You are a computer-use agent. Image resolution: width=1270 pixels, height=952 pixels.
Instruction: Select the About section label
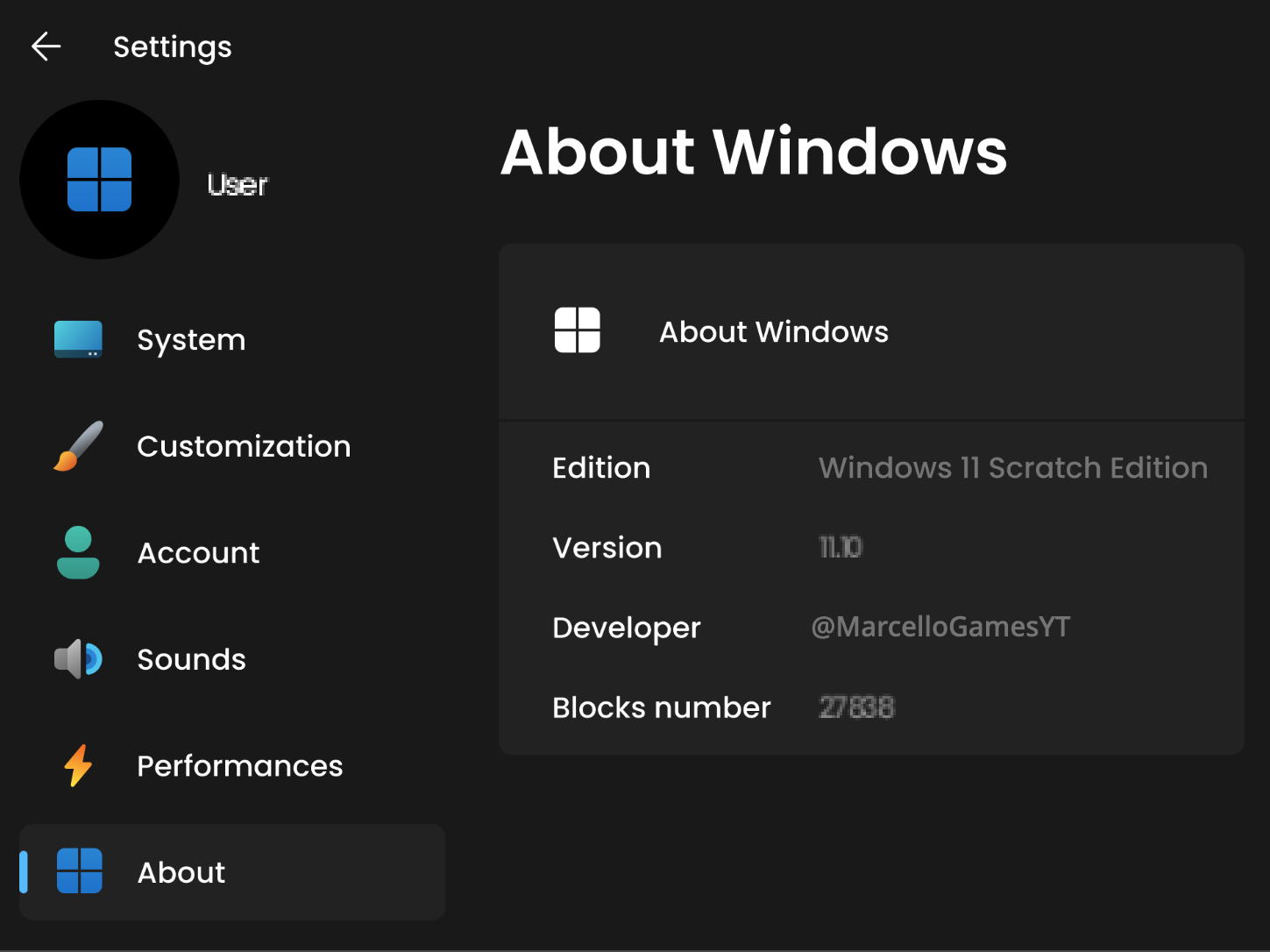[181, 872]
